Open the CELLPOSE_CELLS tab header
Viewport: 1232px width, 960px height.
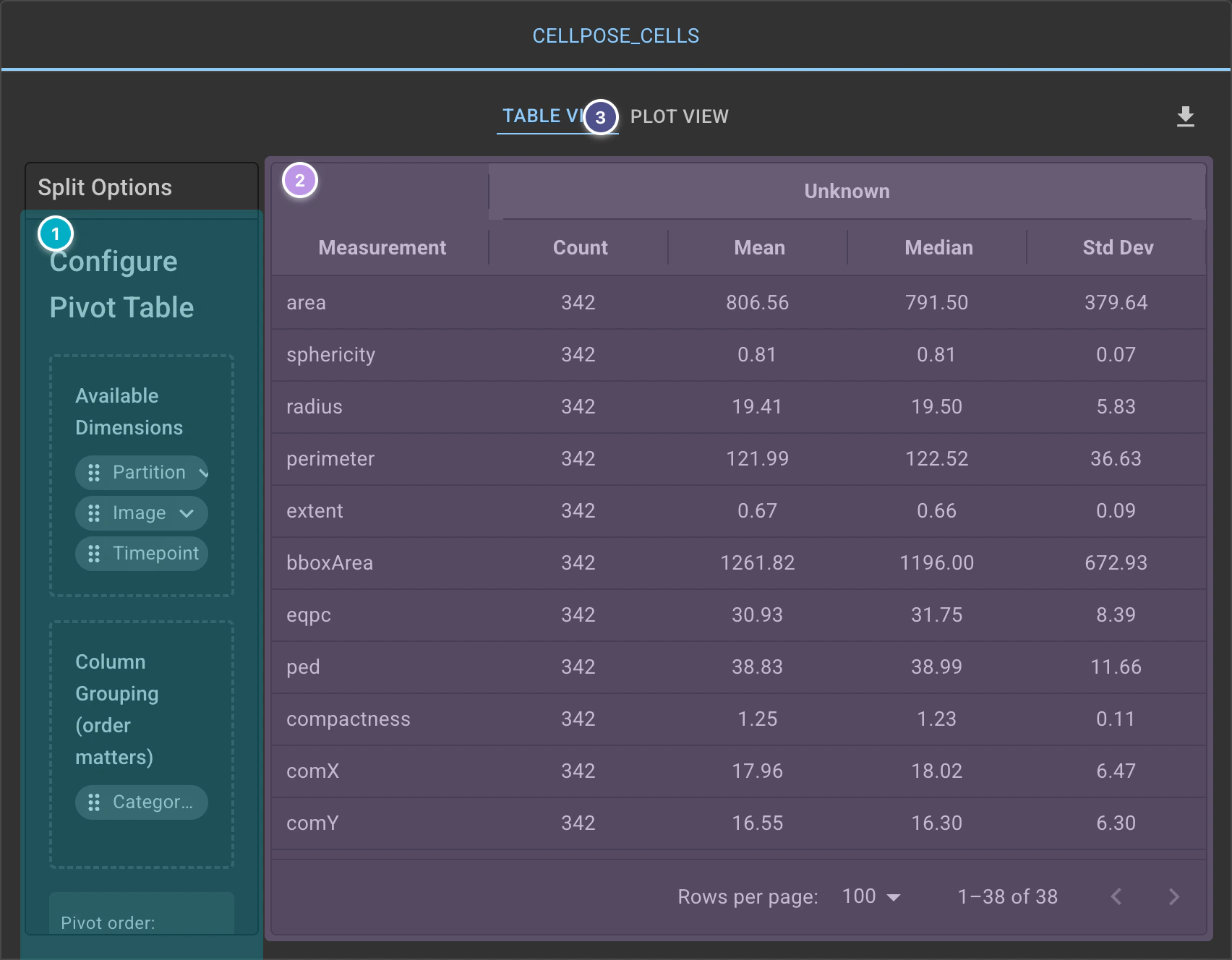point(616,35)
